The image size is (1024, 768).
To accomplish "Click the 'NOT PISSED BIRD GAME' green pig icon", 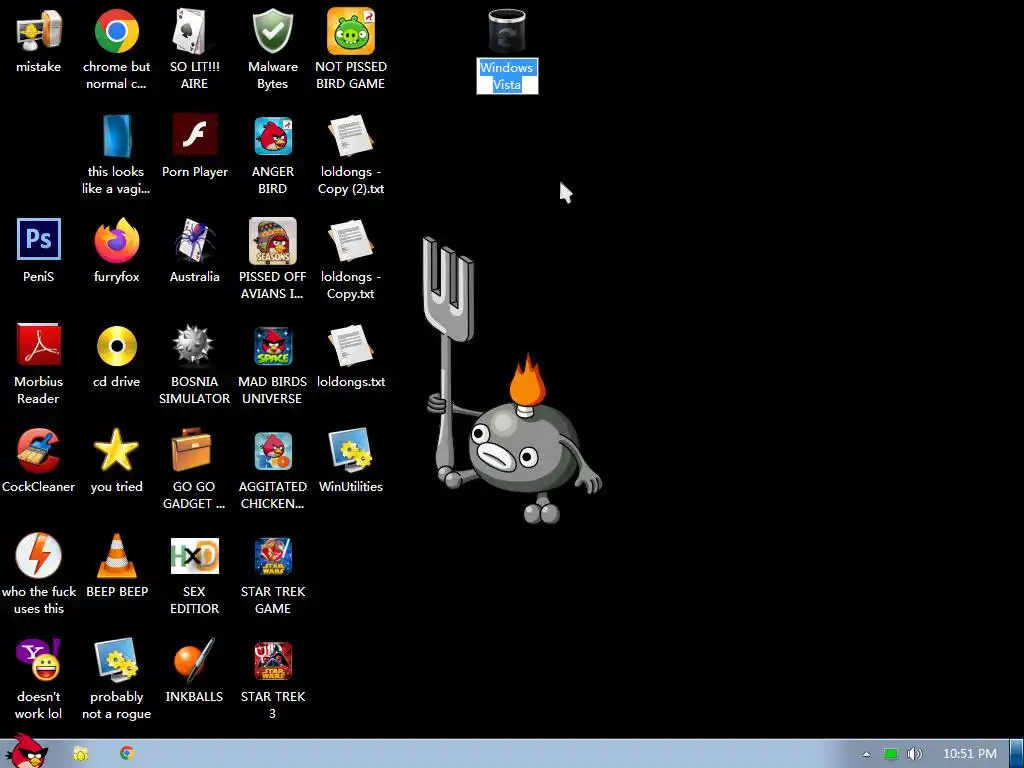I will click(351, 31).
